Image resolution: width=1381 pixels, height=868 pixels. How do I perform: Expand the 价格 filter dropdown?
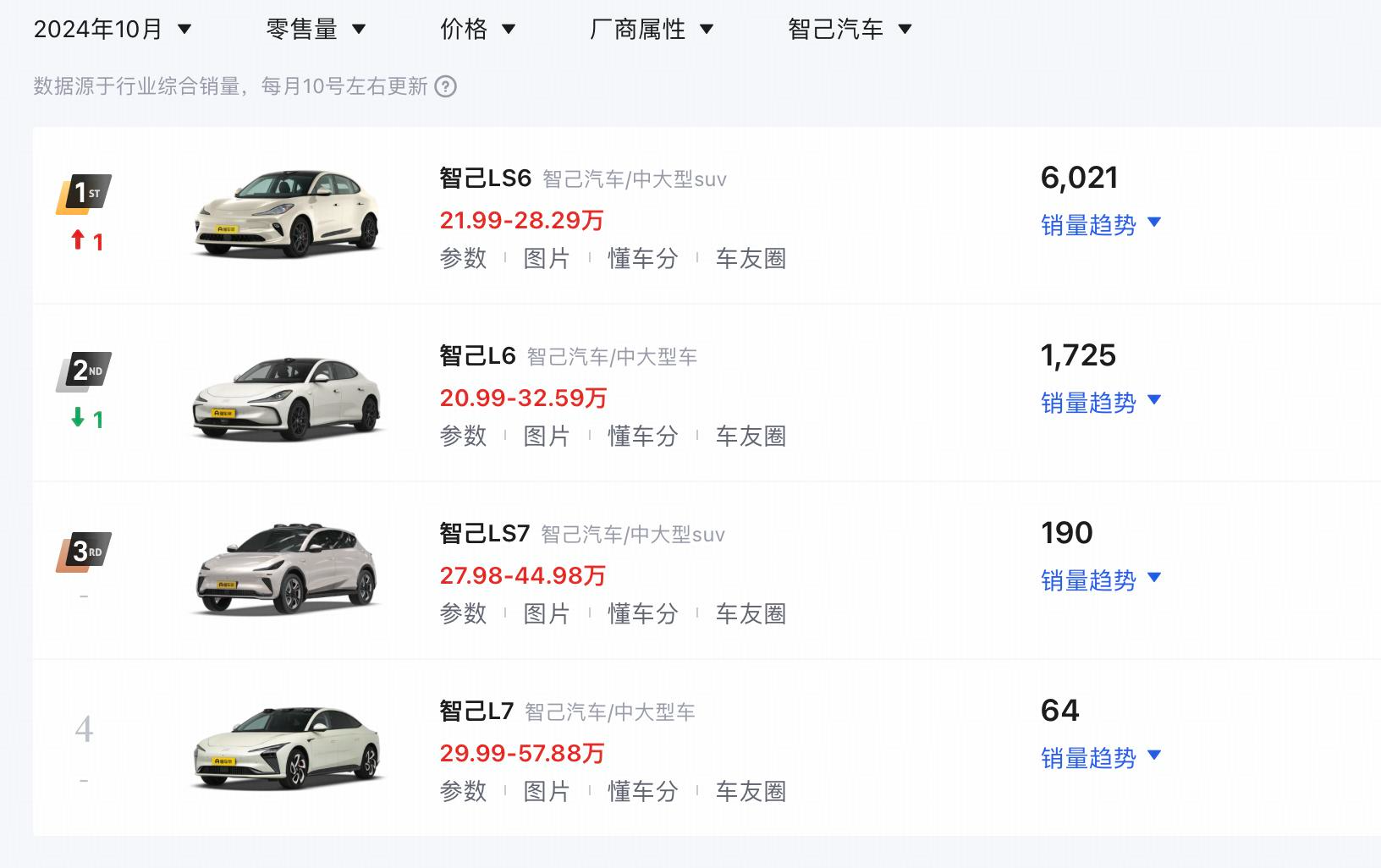click(477, 30)
